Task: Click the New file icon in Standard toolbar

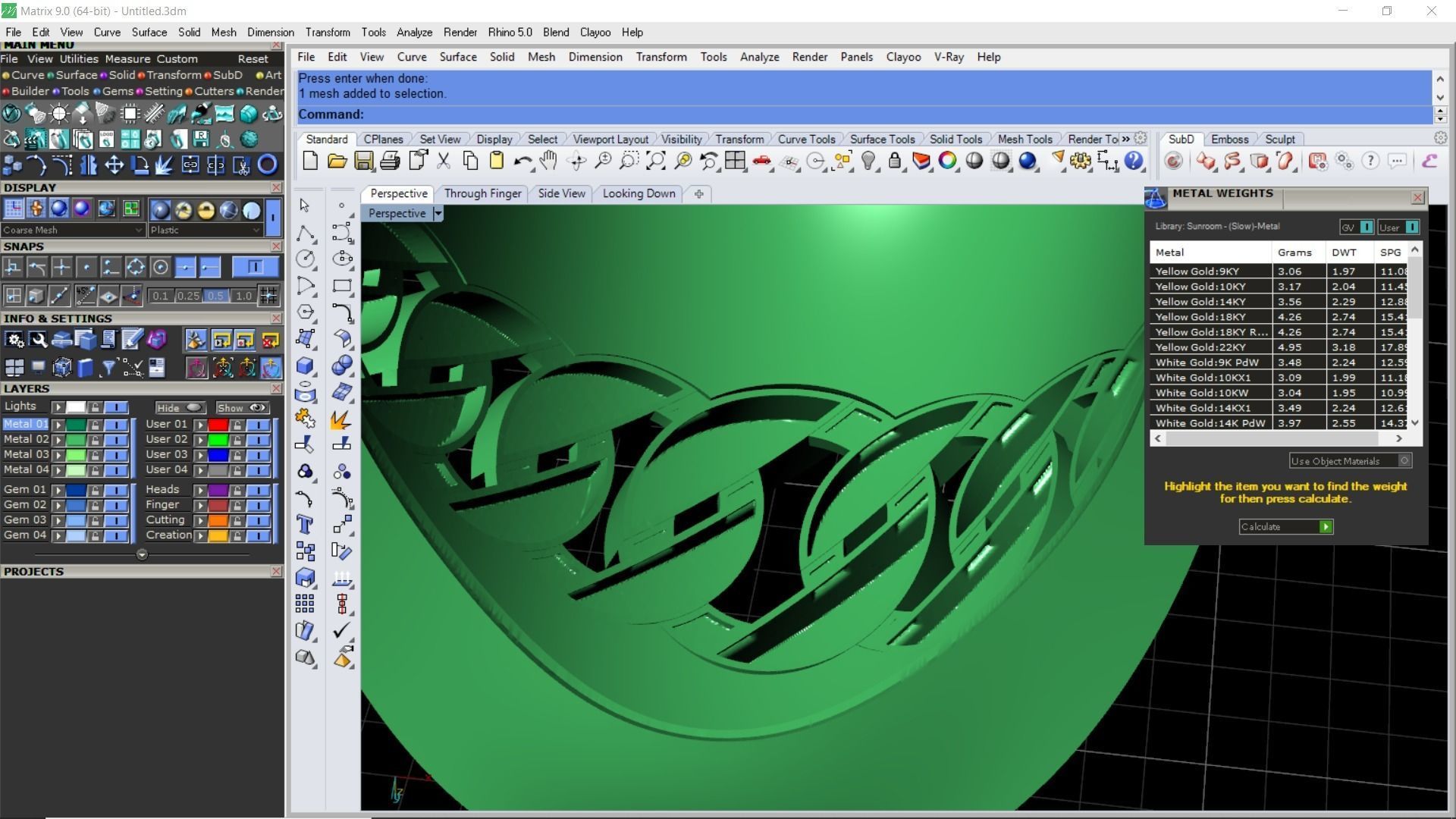Action: coord(310,161)
